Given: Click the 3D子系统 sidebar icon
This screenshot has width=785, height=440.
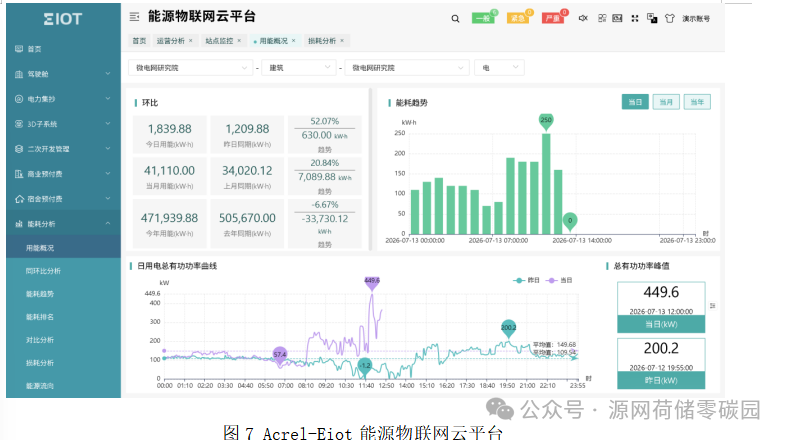Looking at the screenshot, I should click(19, 124).
